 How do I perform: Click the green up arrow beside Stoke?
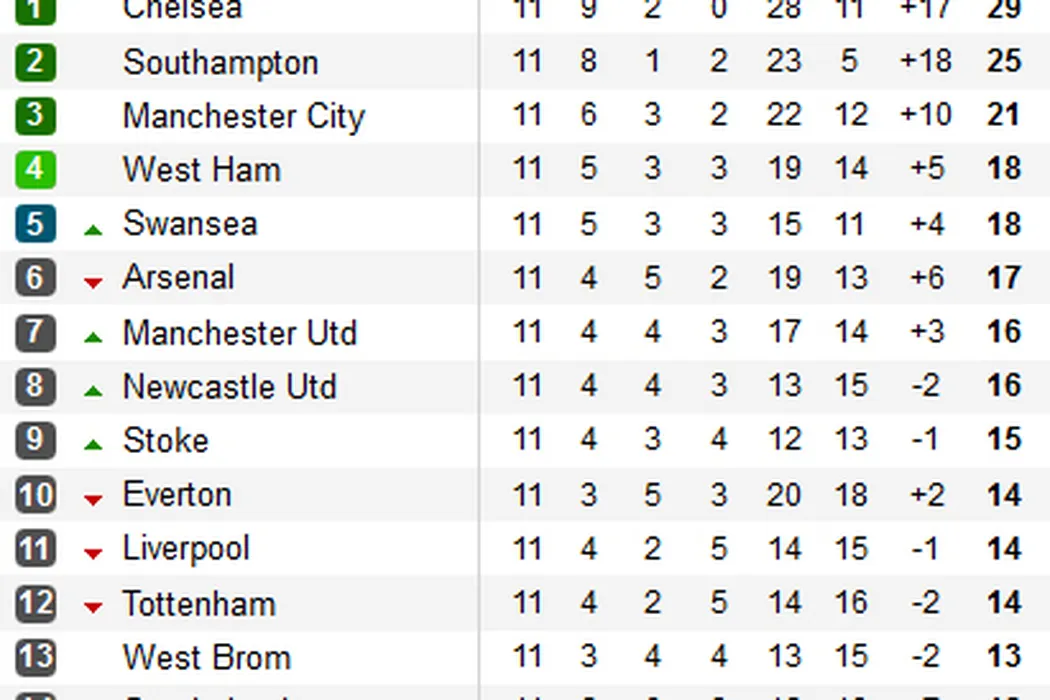(x=93, y=446)
